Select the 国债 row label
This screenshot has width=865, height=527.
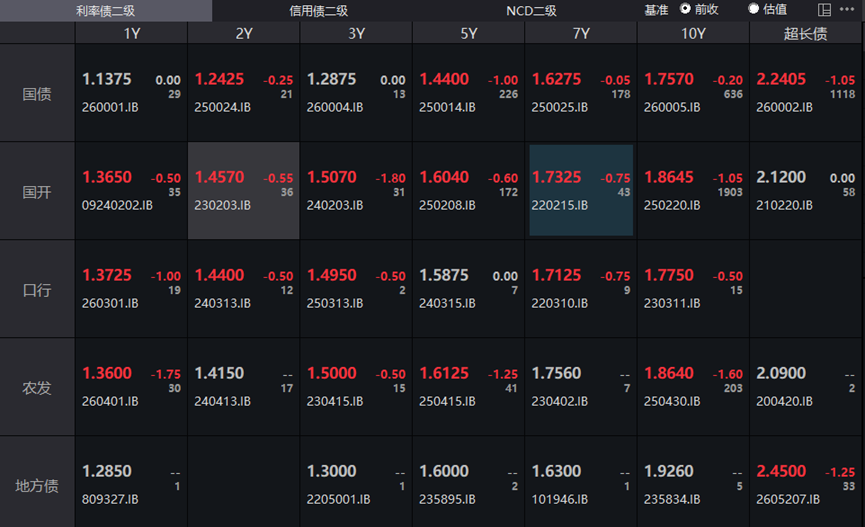click(37, 94)
